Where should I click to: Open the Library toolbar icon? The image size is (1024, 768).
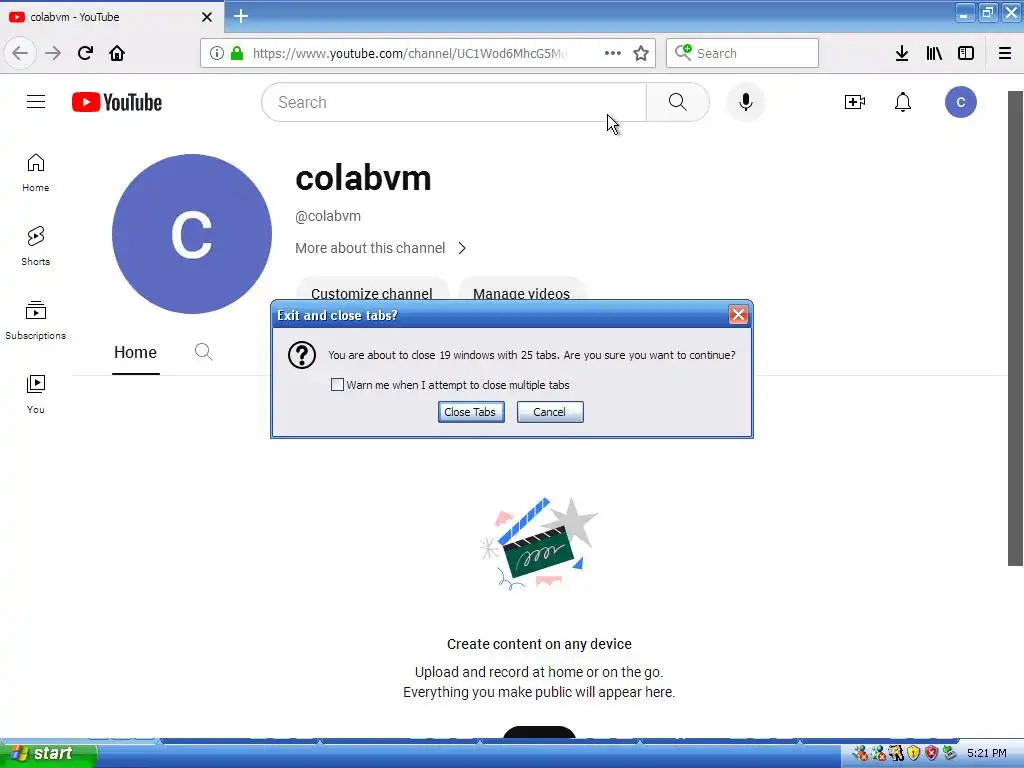tap(934, 53)
